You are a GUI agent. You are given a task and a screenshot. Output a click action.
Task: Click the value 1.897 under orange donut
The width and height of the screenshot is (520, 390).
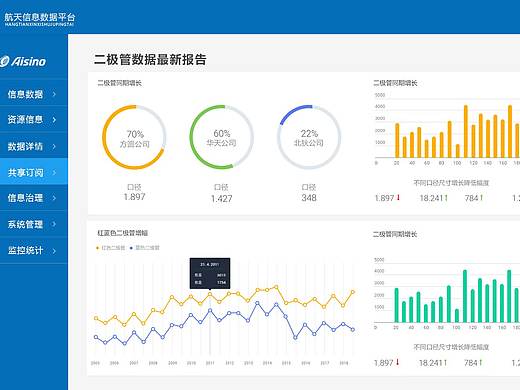[134, 197]
